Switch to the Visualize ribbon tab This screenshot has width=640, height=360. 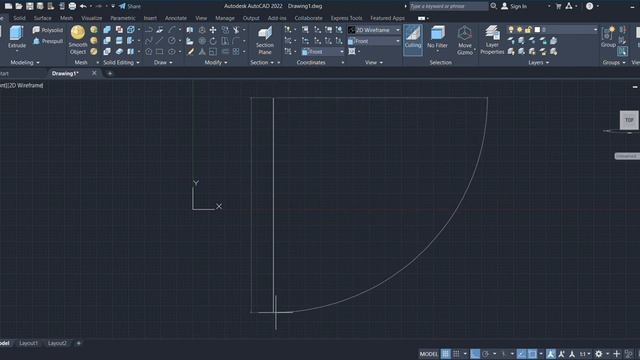91,18
